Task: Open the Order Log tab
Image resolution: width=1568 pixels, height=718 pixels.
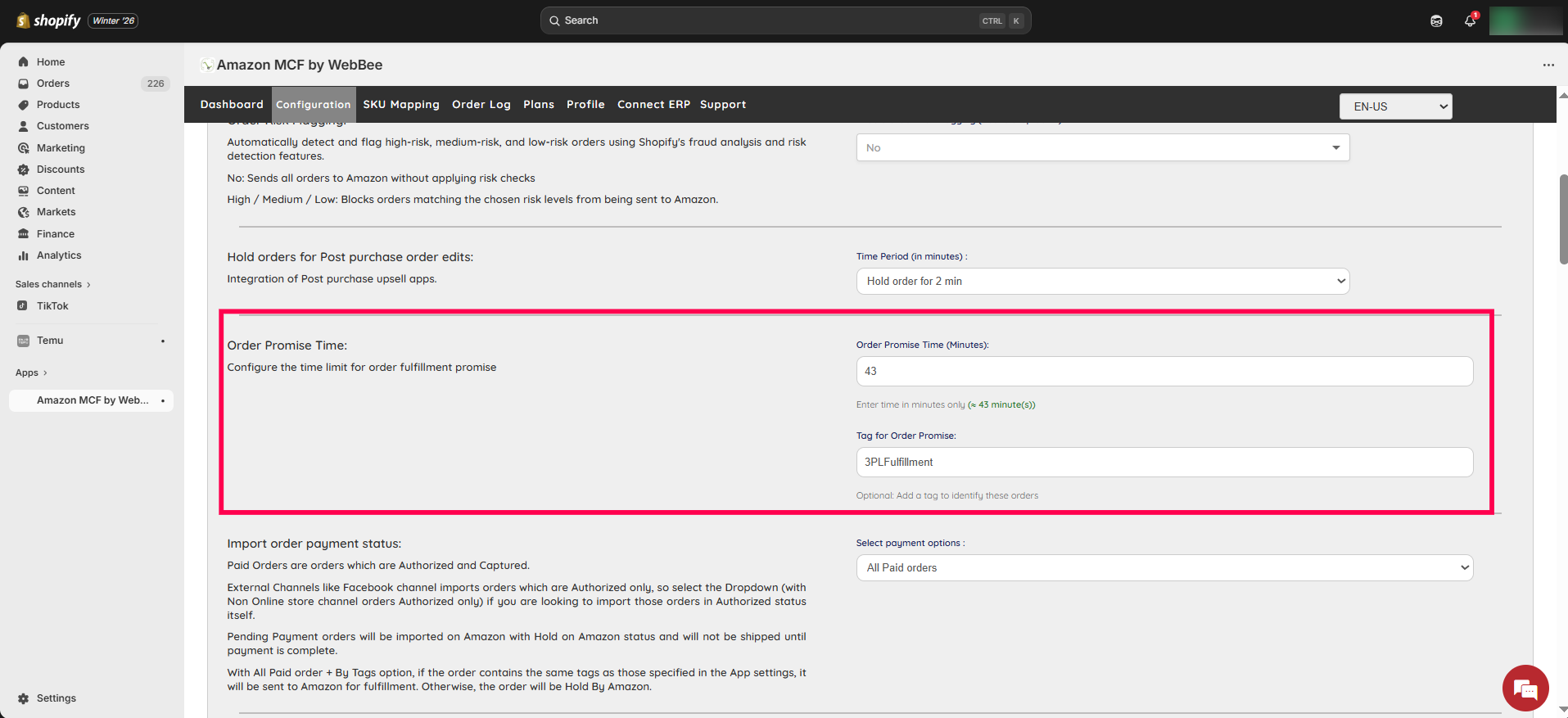Action: tap(481, 105)
